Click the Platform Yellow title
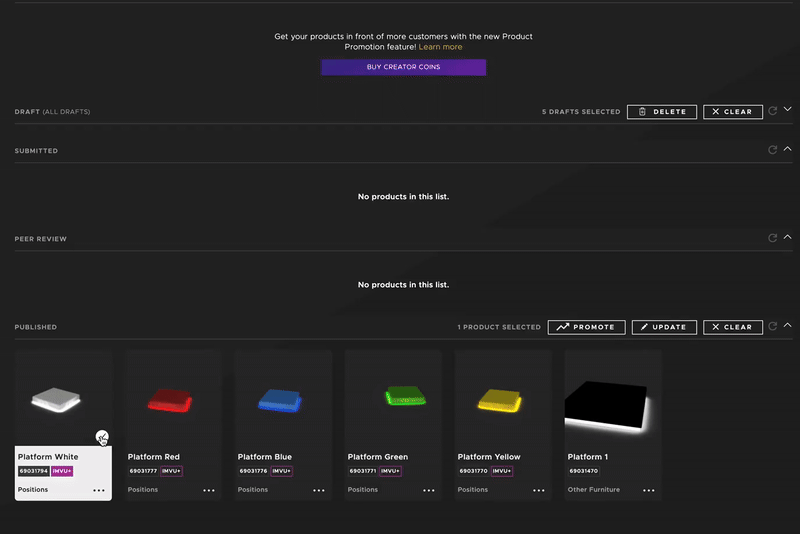800x534 pixels. tap(489, 457)
